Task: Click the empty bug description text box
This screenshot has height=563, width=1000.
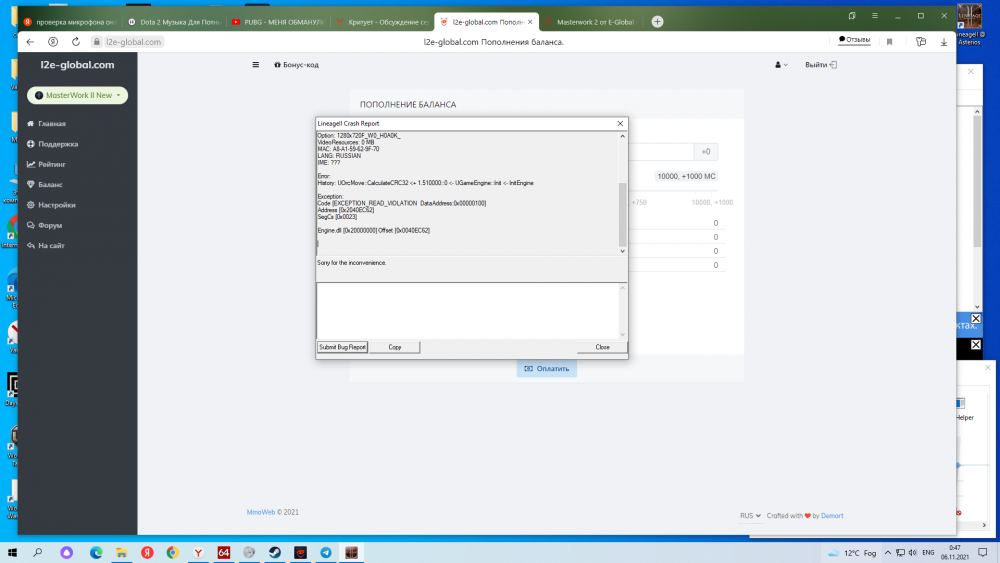Action: tap(468, 310)
